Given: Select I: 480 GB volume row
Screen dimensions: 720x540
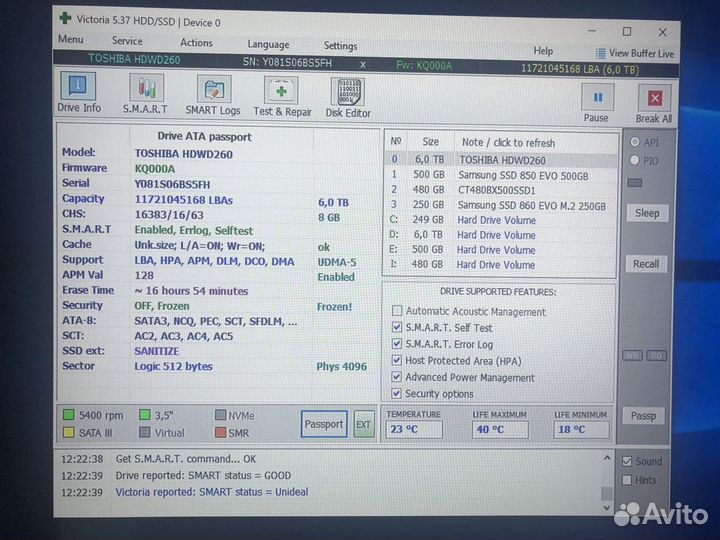Looking at the screenshot, I should pos(501,264).
